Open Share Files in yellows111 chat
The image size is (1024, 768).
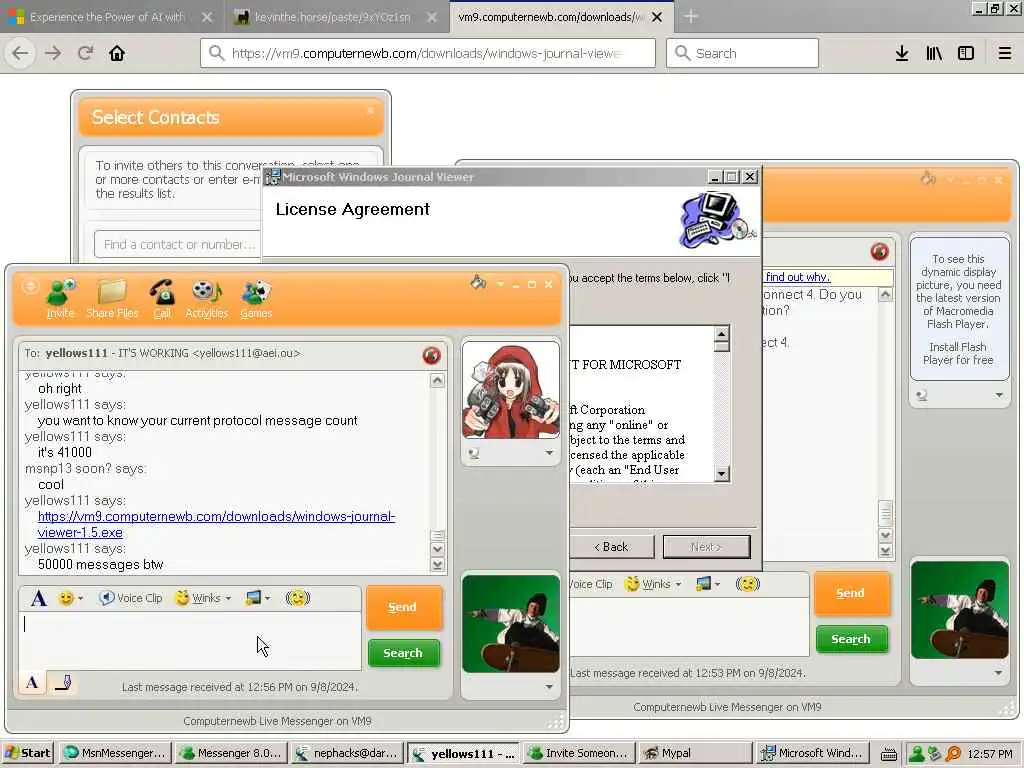pos(112,298)
